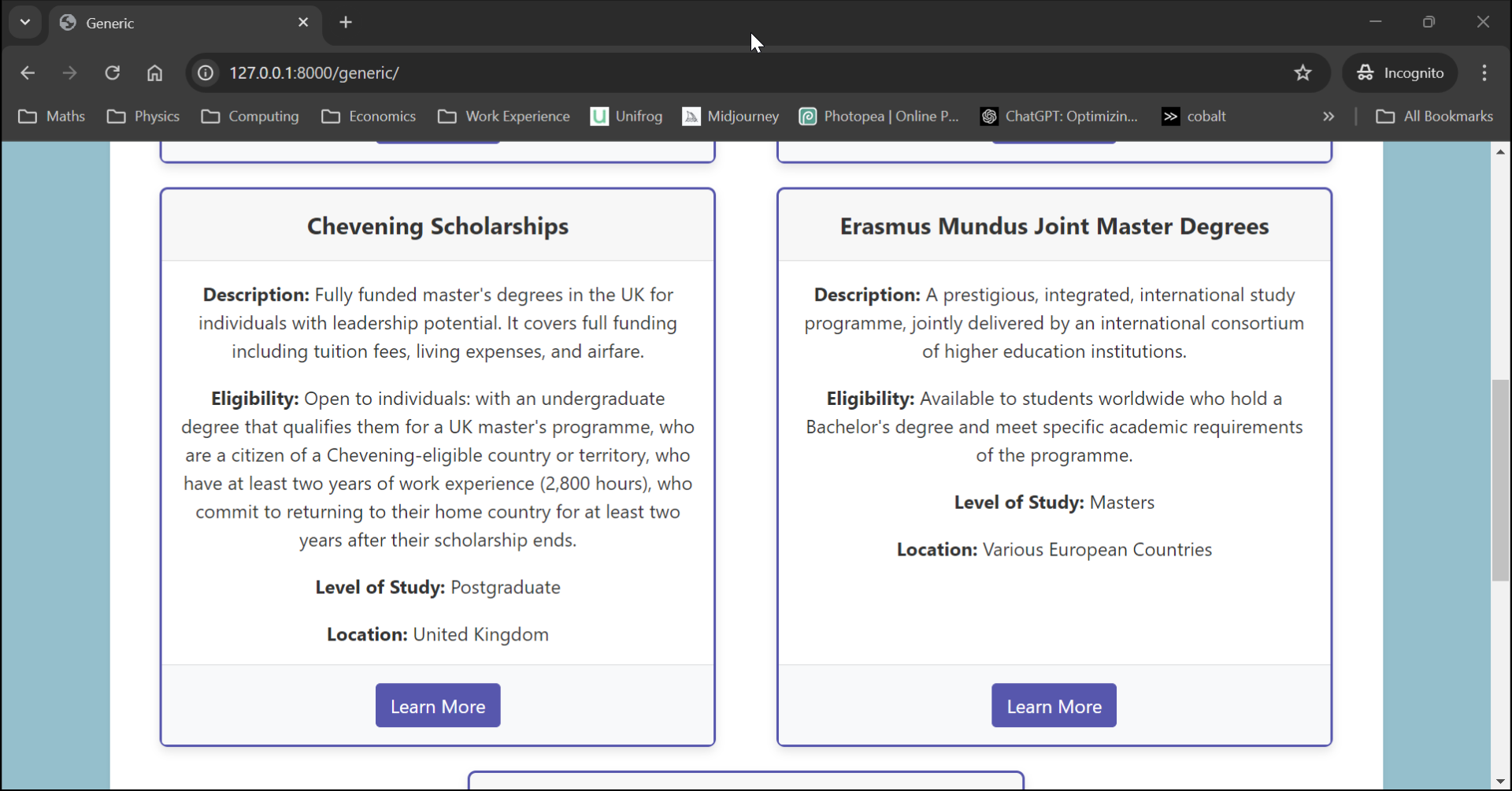The width and height of the screenshot is (1512, 791).
Task: Expand the tab search dropdown
Action: tap(25, 23)
